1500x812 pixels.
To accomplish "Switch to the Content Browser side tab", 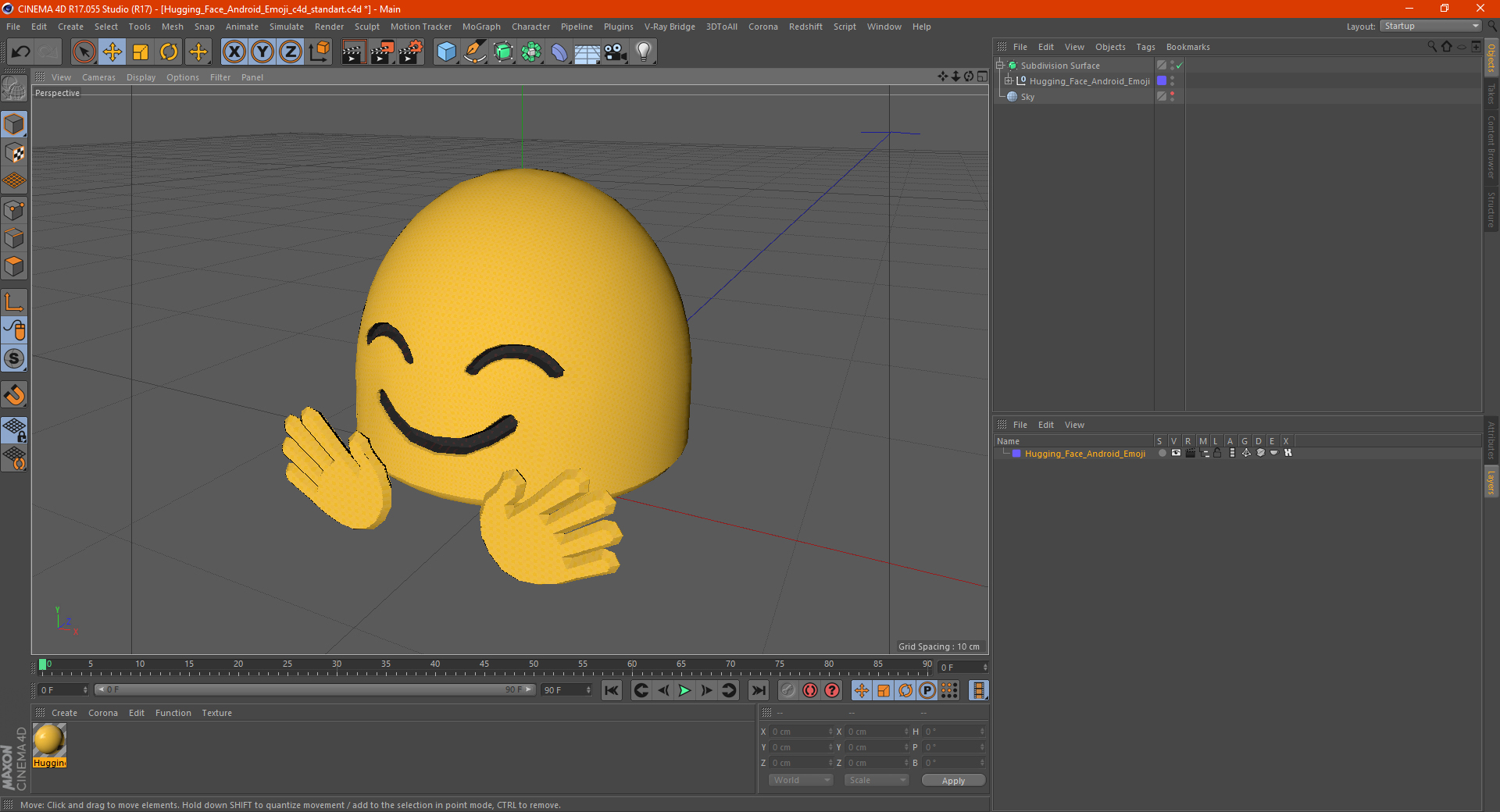I will click(x=1491, y=148).
